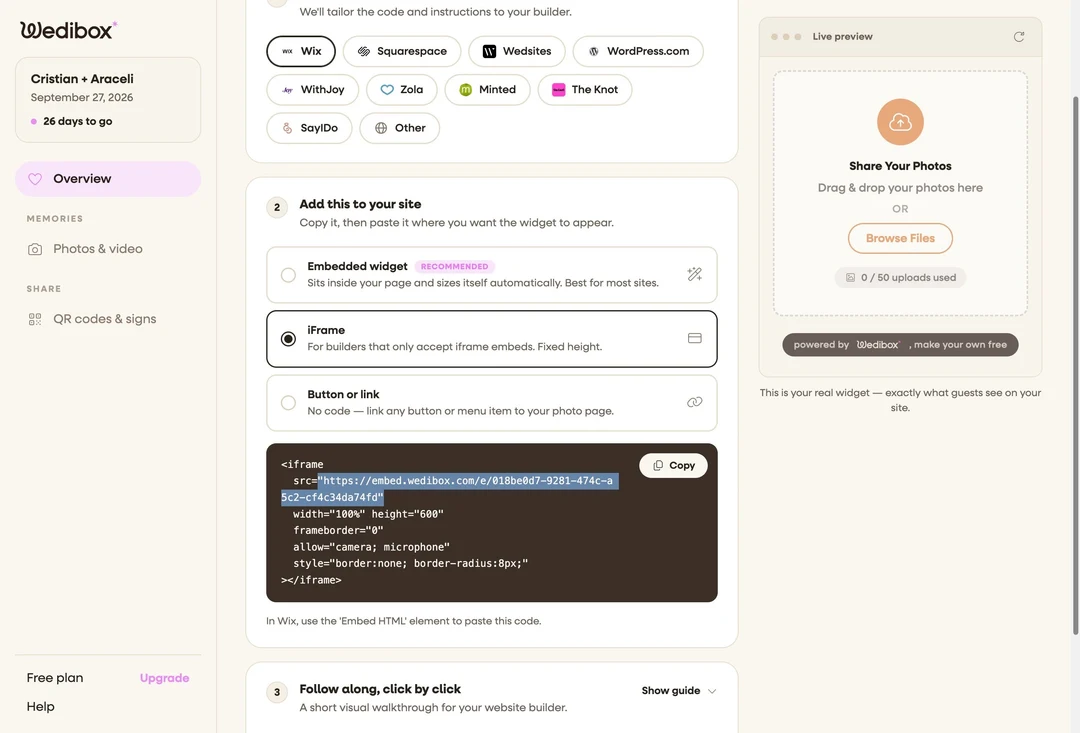
Task: Pick Wedsites as the builder
Action: 517,51
